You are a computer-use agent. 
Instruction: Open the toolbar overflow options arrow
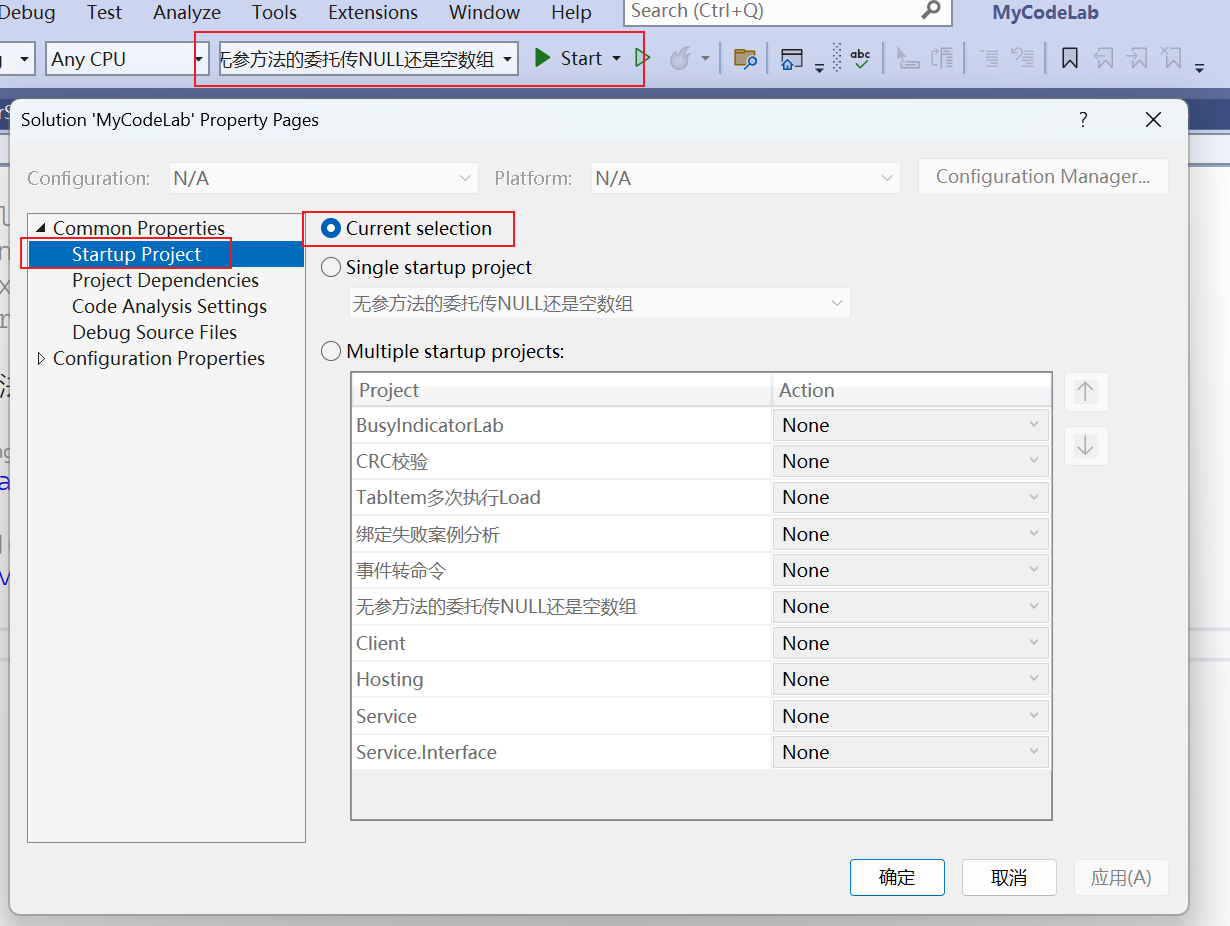pyautogui.click(x=1199, y=68)
